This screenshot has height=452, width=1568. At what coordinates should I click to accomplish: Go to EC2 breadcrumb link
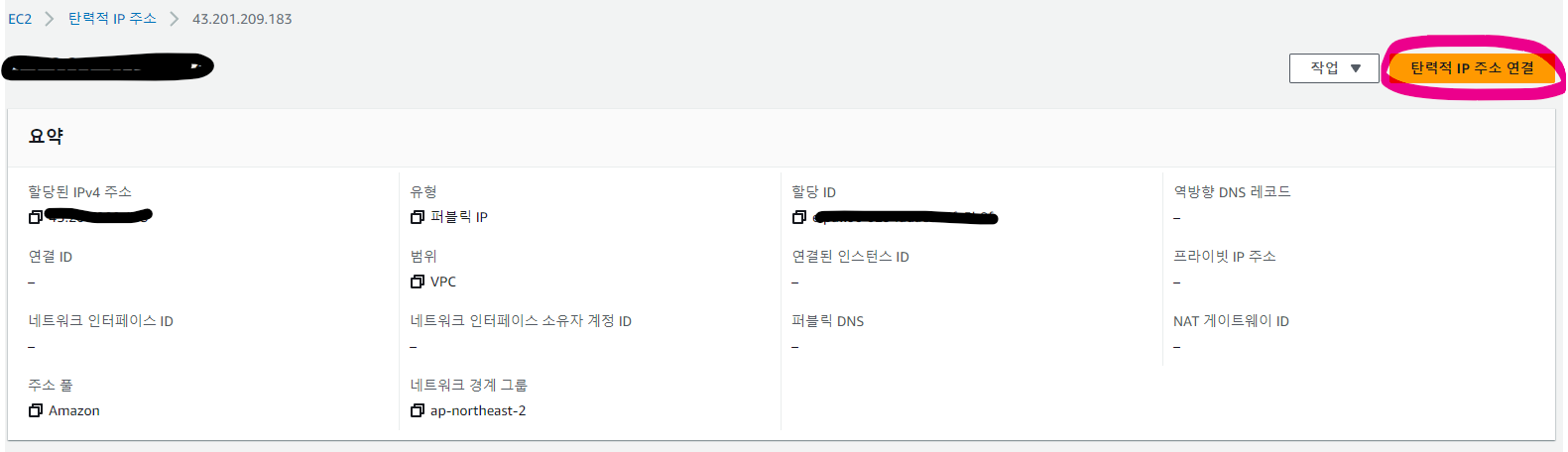tap(20, 19)
